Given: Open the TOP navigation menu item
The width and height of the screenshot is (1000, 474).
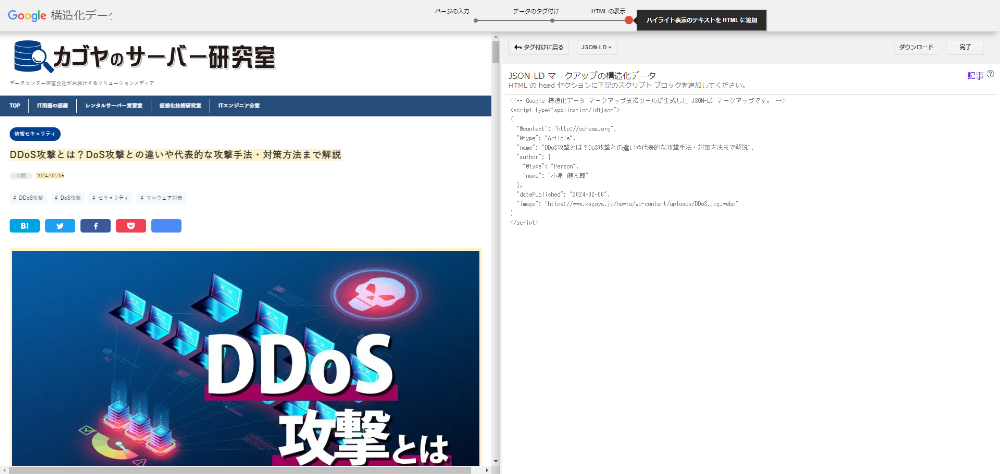Looking at the screenshot, I should click(x=15, y=105).
